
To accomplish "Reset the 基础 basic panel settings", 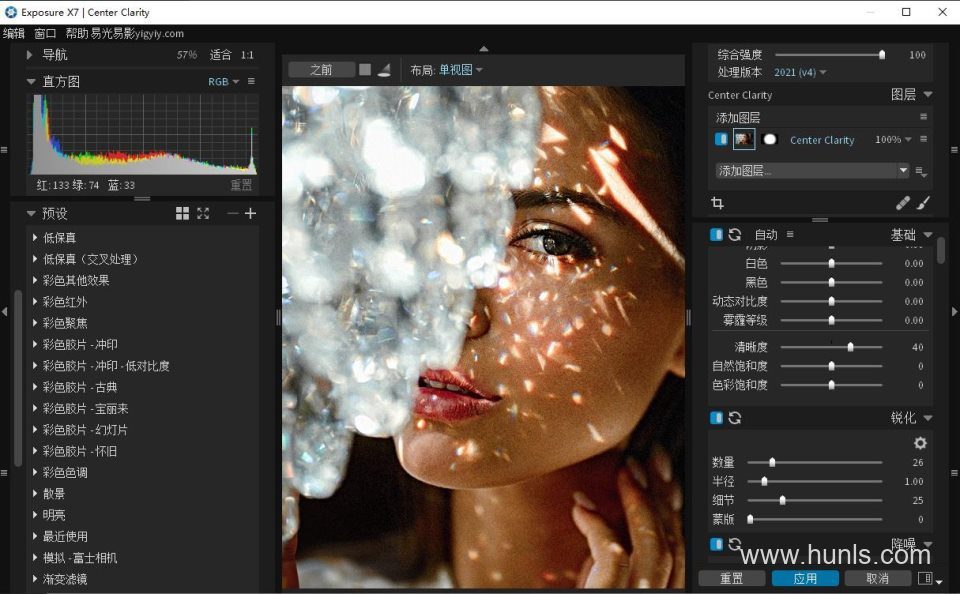I will [735, 235].
